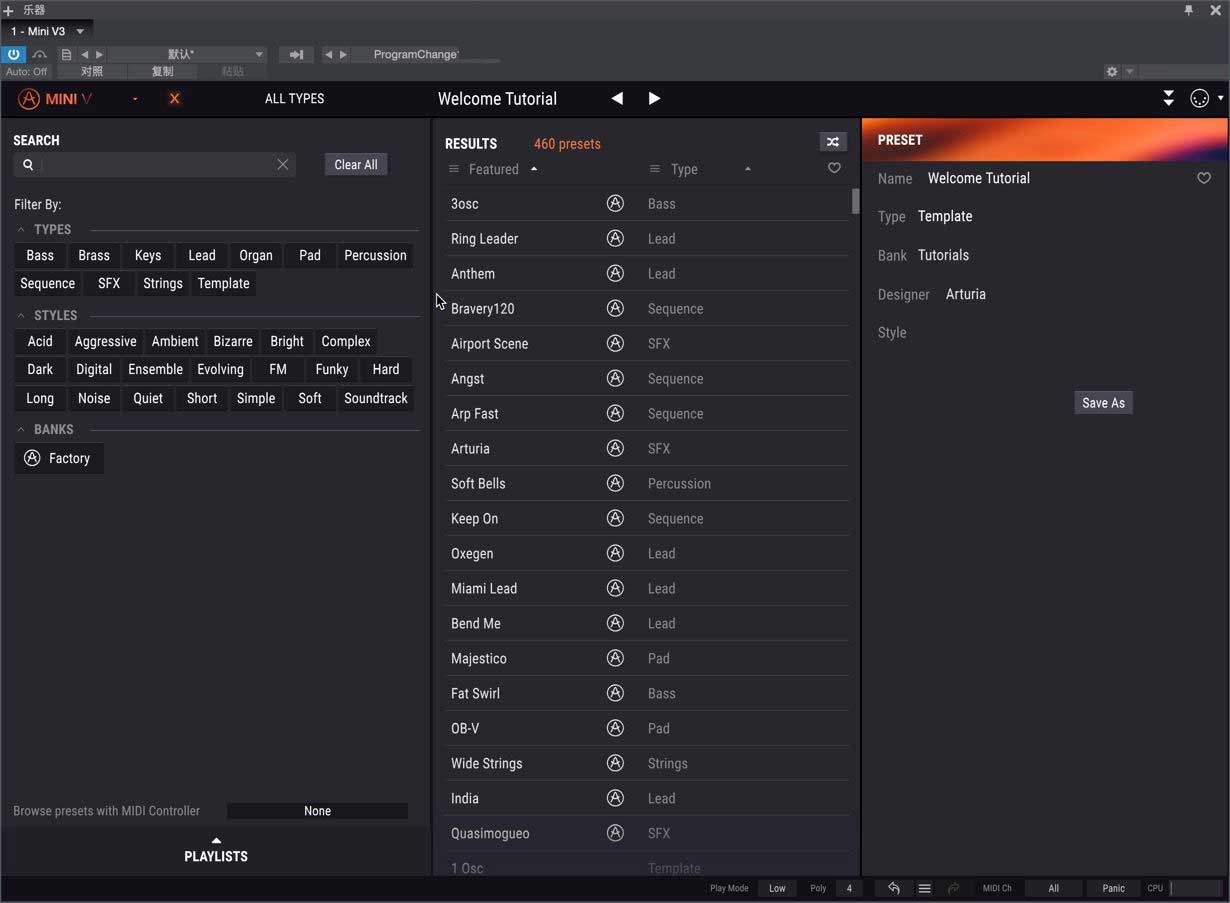Click the 对照 compare button
The height and width of the screenshot is (903, 1230).
tap(92, 72)
